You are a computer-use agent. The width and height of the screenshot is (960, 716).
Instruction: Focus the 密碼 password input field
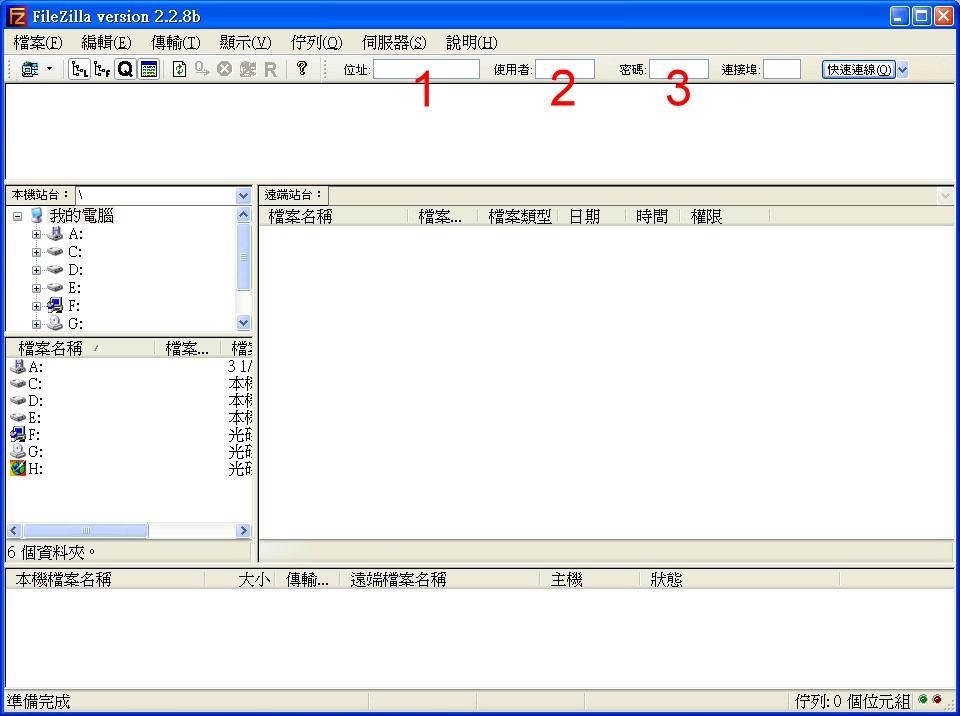(x=679, y=69)
